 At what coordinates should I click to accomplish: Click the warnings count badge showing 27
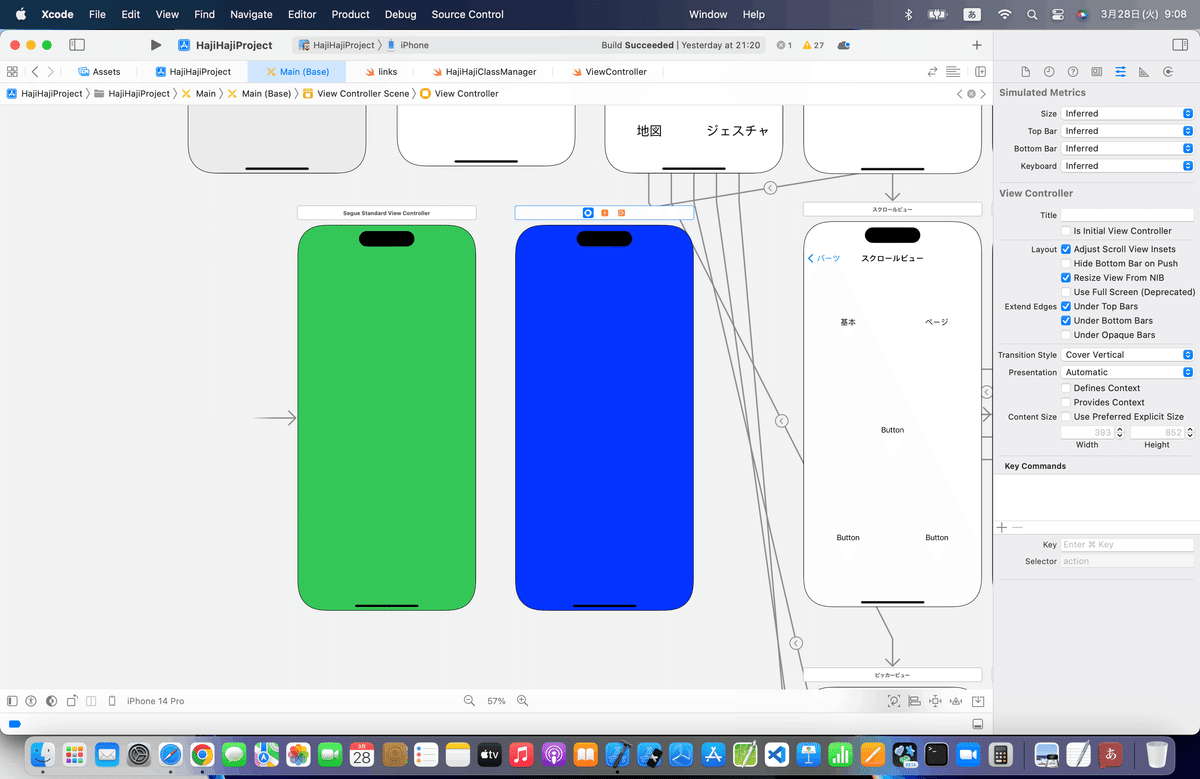[813, 45]
